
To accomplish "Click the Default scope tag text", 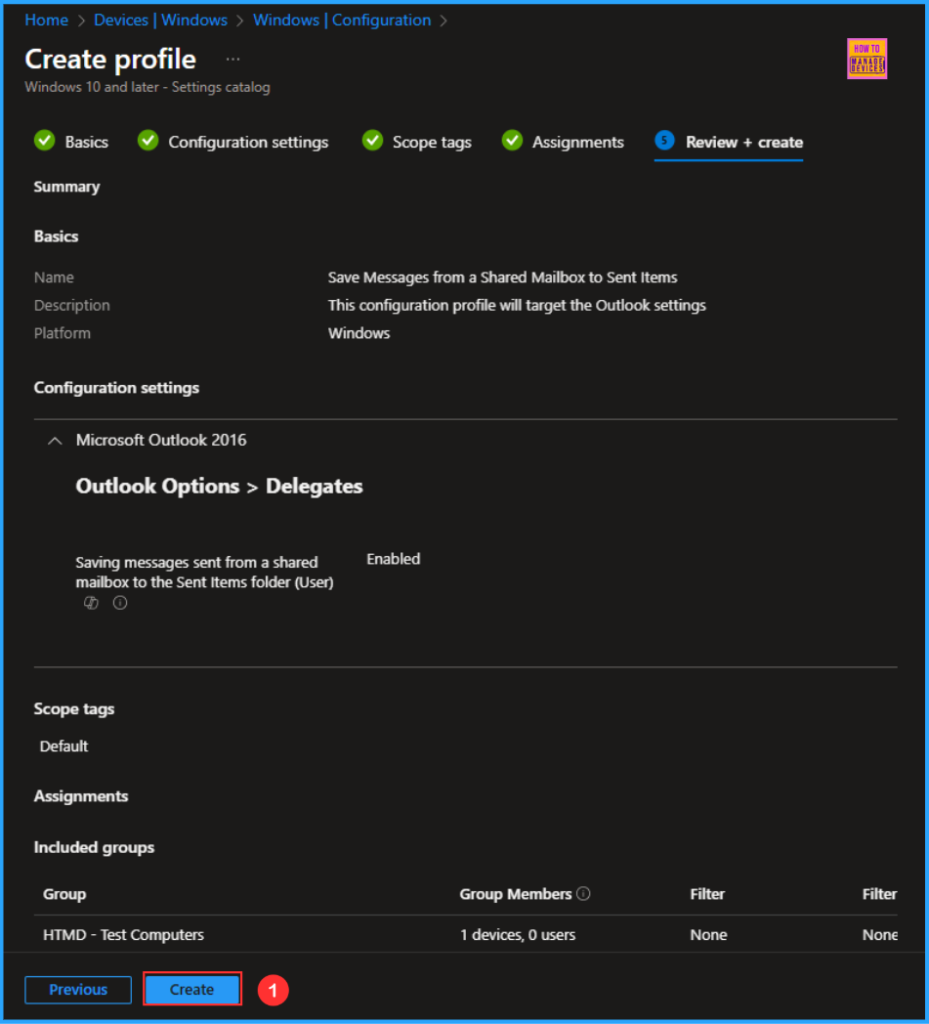I will tap(64, 746).
